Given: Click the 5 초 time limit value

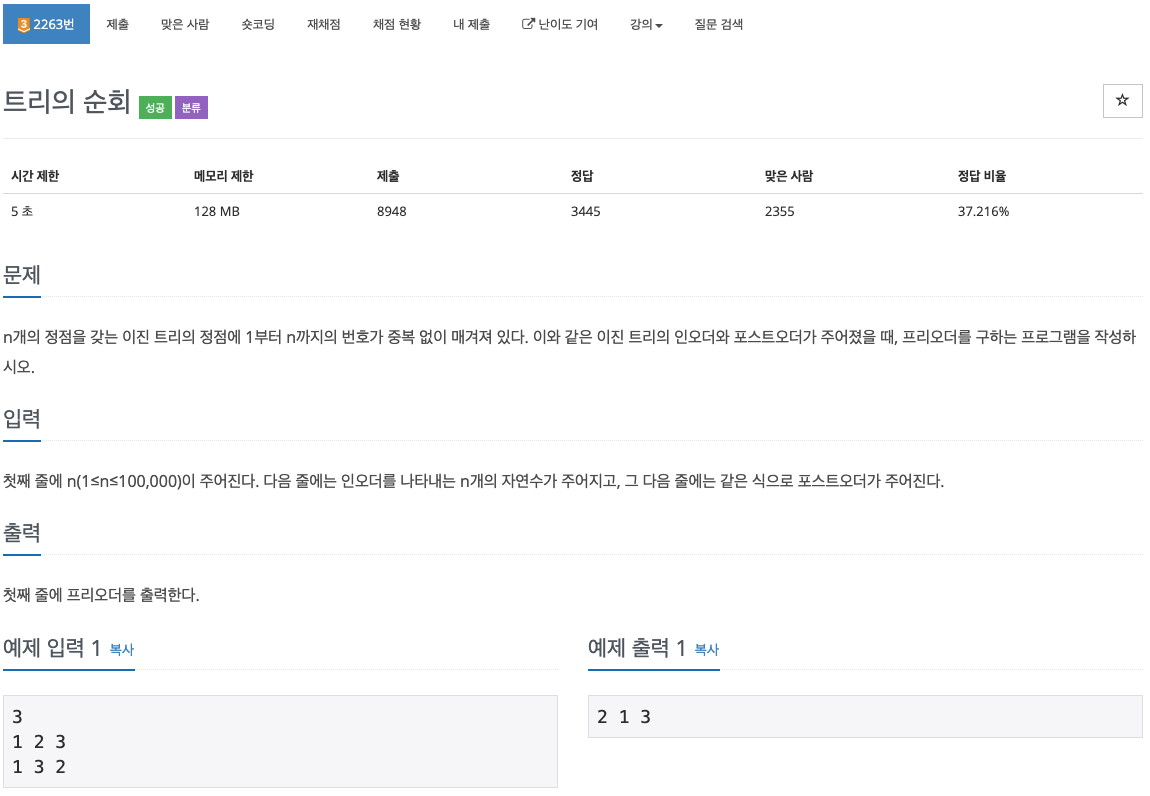Looking at the screenshot, I should (x=22, y=211).
